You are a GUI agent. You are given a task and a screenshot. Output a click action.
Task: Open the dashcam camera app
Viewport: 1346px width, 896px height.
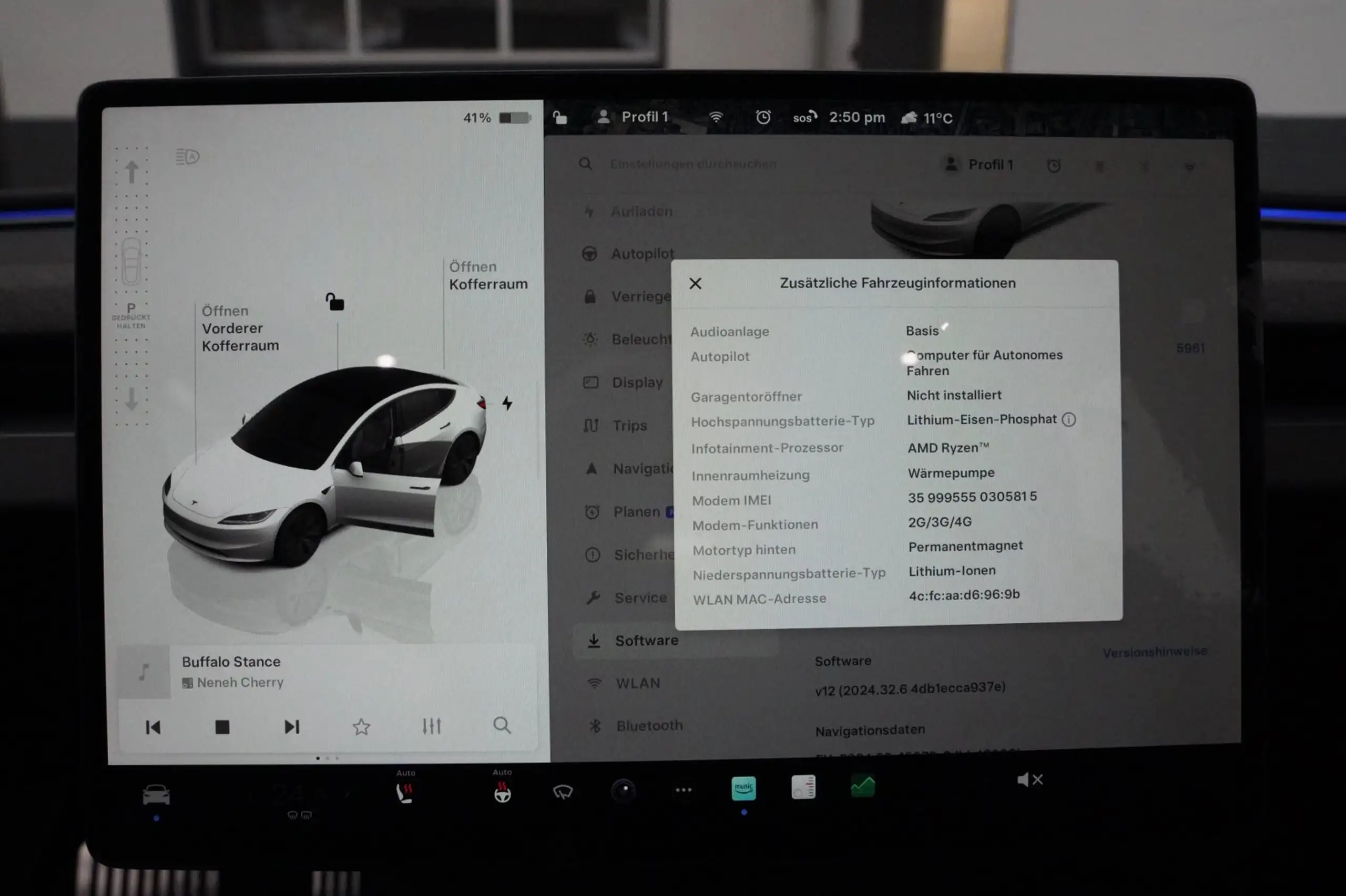click(624, 790)
